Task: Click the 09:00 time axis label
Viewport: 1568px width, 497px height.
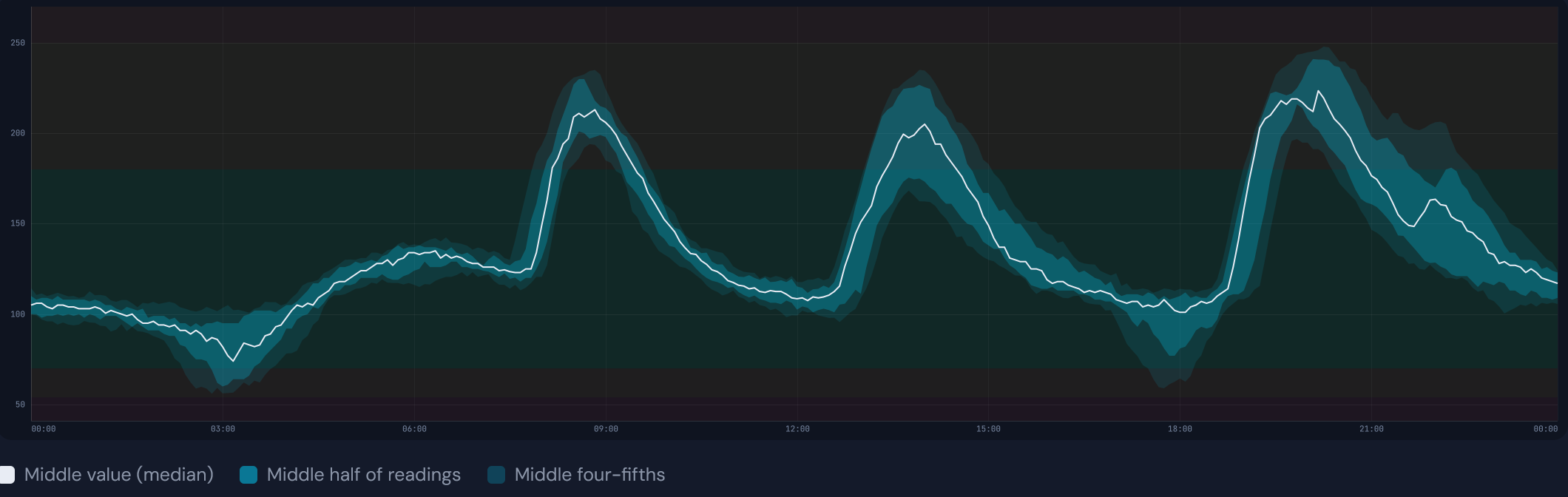Action: pyautogui.click(x=606, y=429)
